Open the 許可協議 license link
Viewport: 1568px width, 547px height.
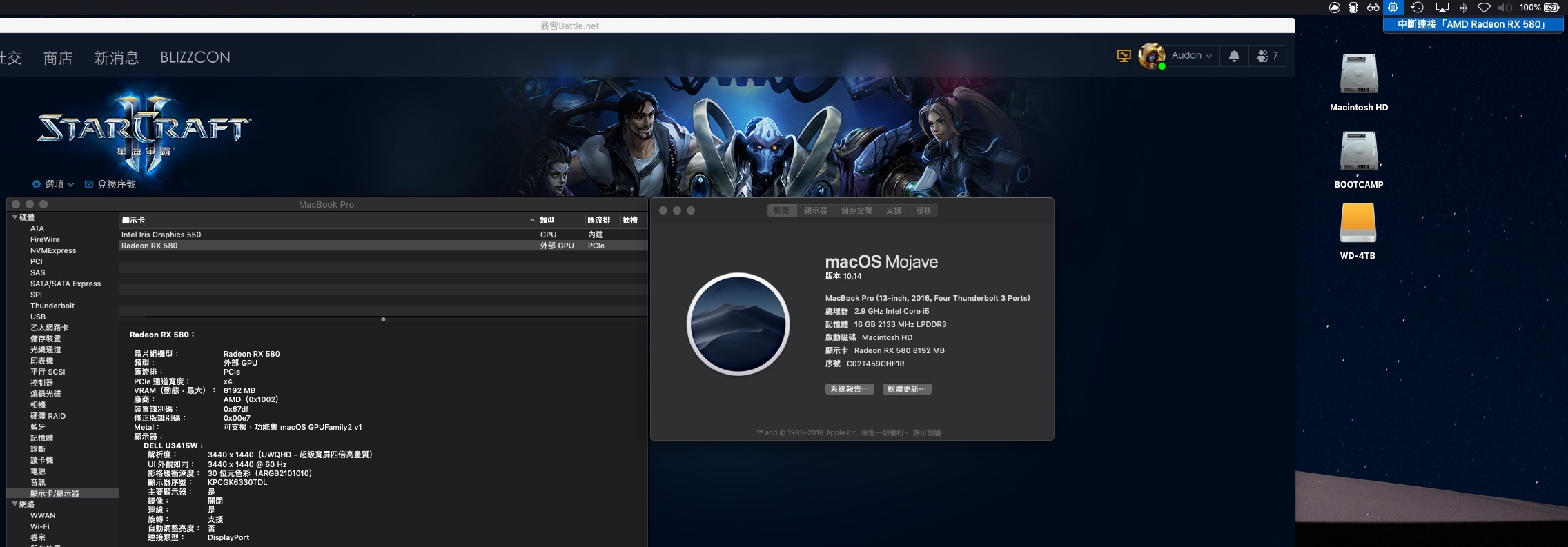click(927, 433)
